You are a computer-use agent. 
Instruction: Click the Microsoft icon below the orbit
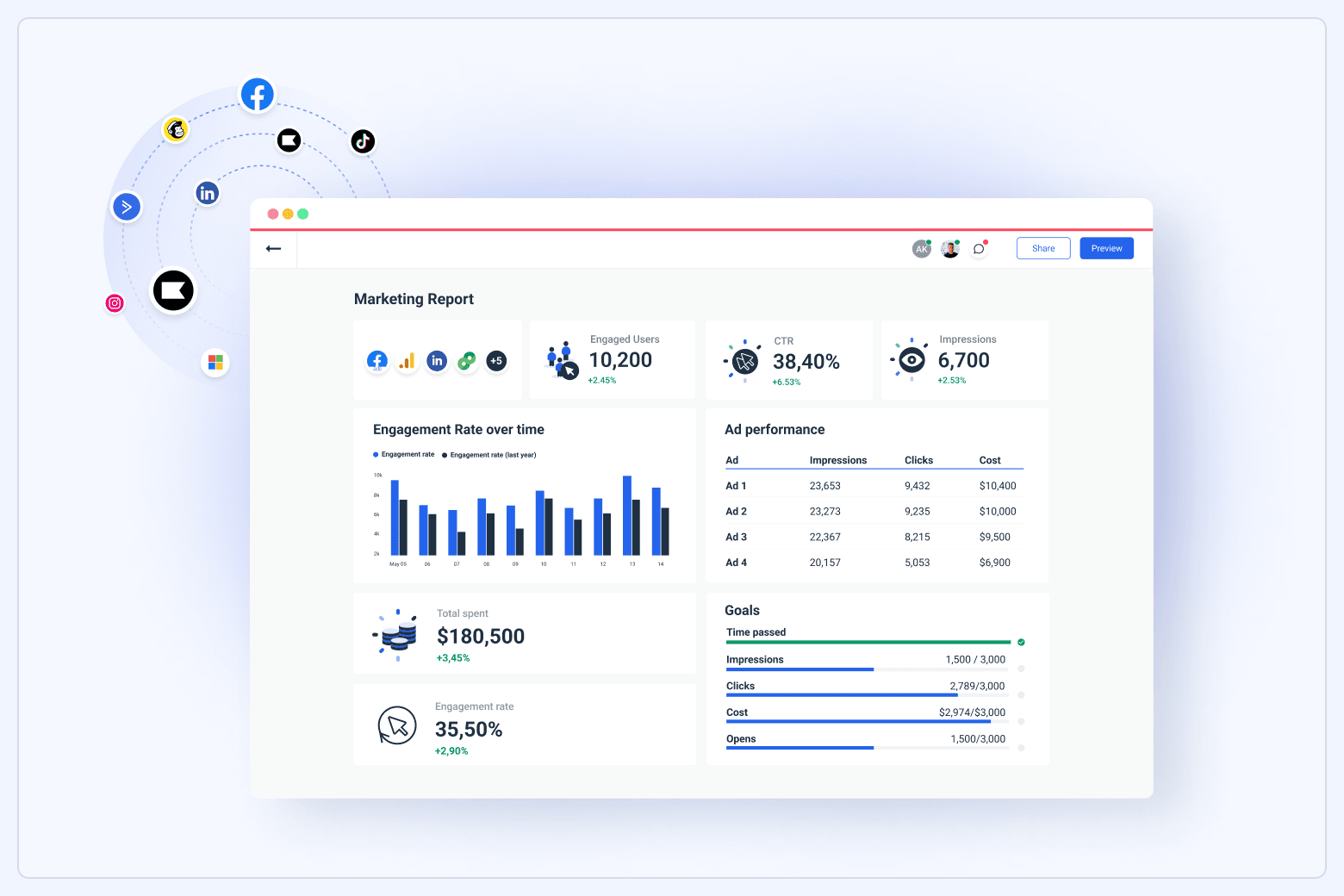tap(215, 362)
